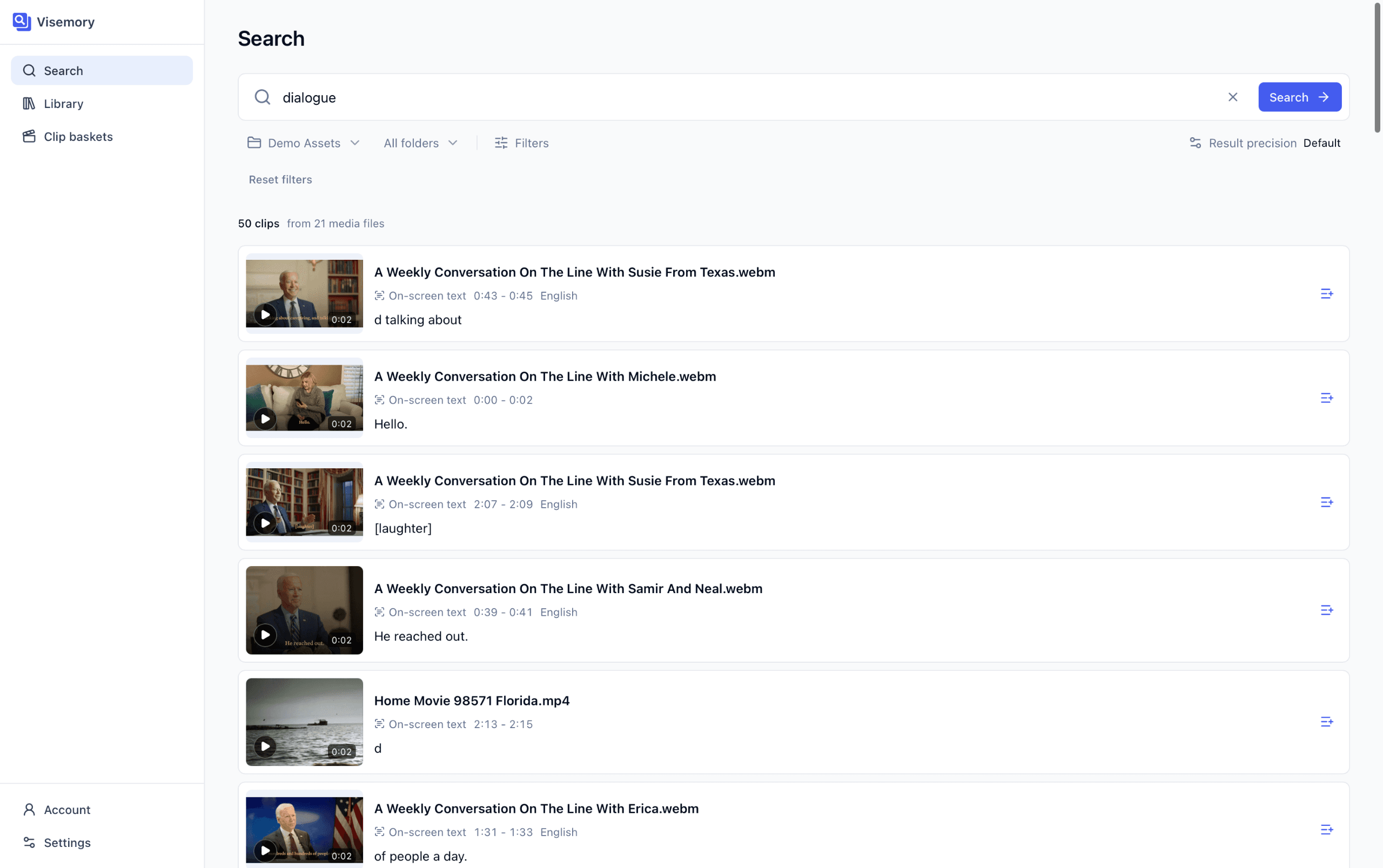The width and height of the screenshot is (1383, 868).
Task: Open the Filters panel
Action: 521,143
